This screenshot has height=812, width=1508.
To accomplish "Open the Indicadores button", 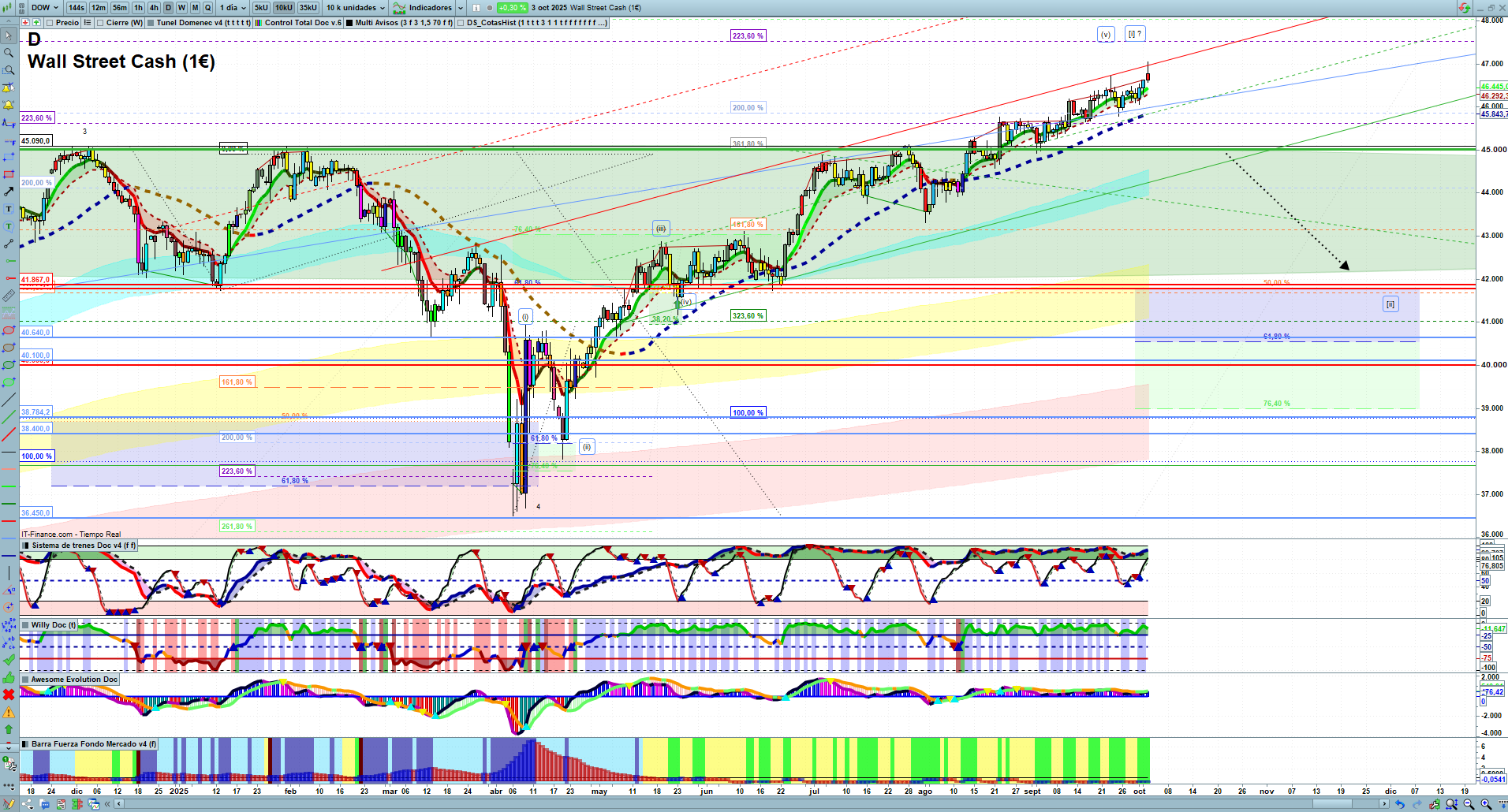I will click(423, 7).
